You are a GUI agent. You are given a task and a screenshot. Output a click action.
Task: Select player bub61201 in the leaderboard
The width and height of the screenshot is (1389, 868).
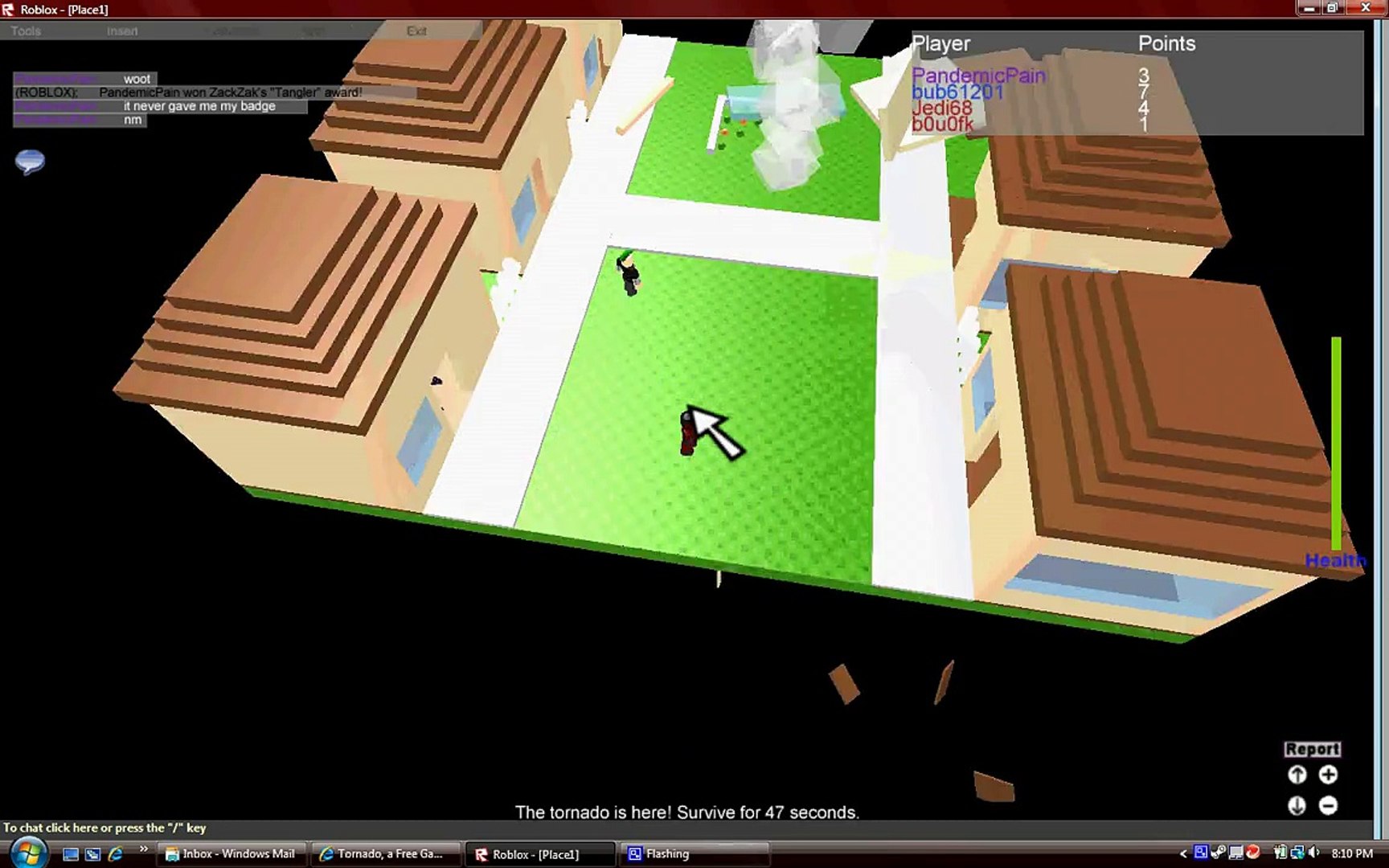click(x=957, y=92)
